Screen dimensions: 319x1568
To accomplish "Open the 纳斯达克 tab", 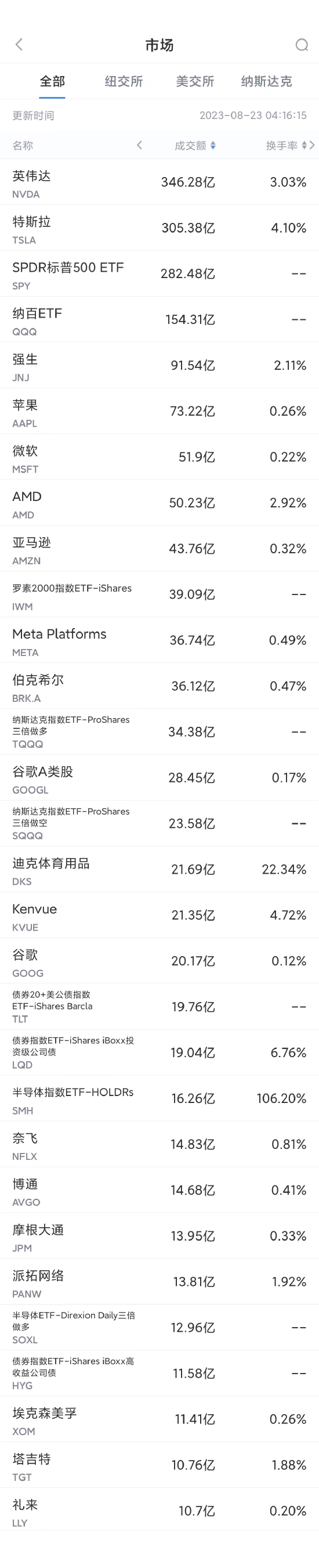I will point(266,81).
